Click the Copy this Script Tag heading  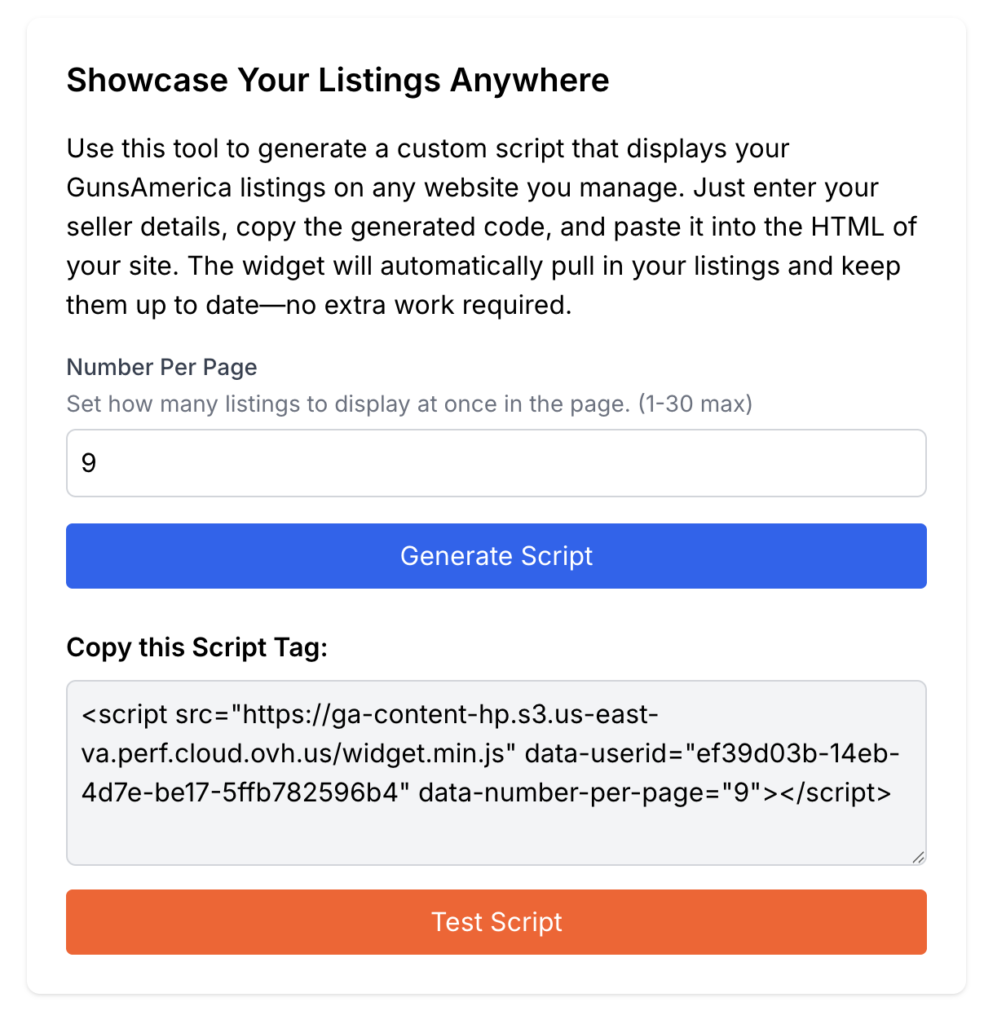[197, 647]
